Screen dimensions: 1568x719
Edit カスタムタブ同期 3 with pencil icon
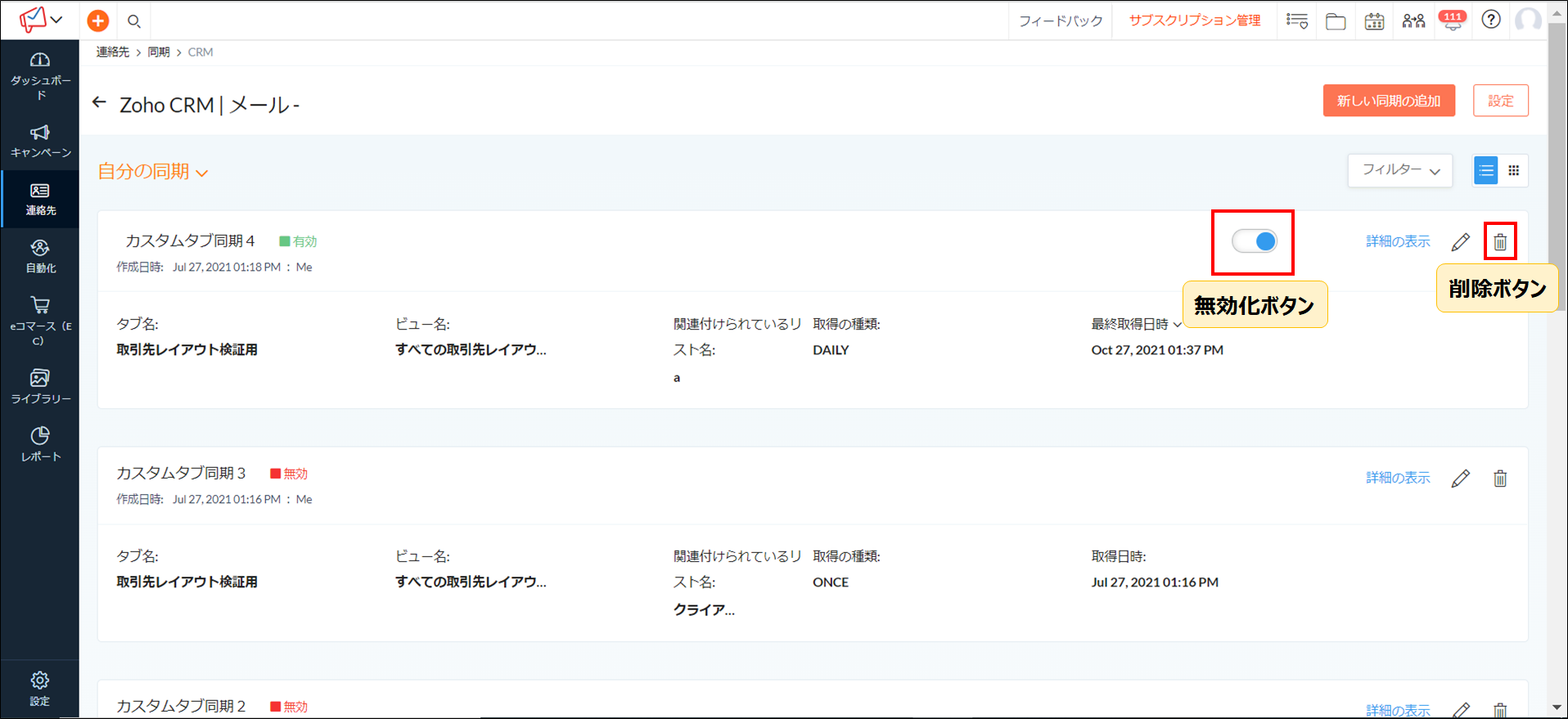[1461, 479]
